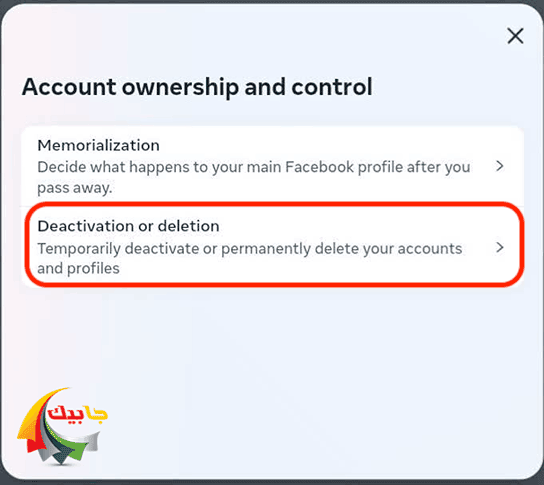
Task: Click the X icon at dialog corner
Action: tap(515, 36)
